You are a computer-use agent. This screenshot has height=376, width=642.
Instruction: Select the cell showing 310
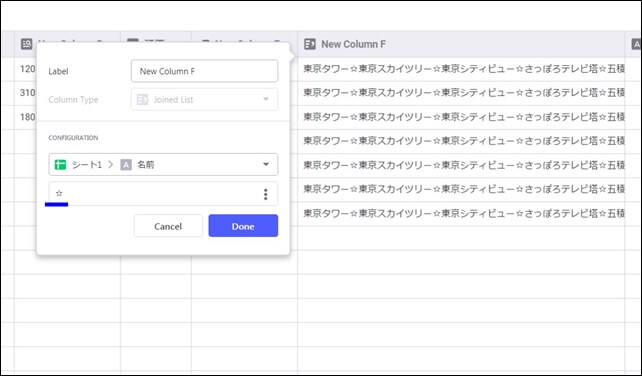pos(25,93)
